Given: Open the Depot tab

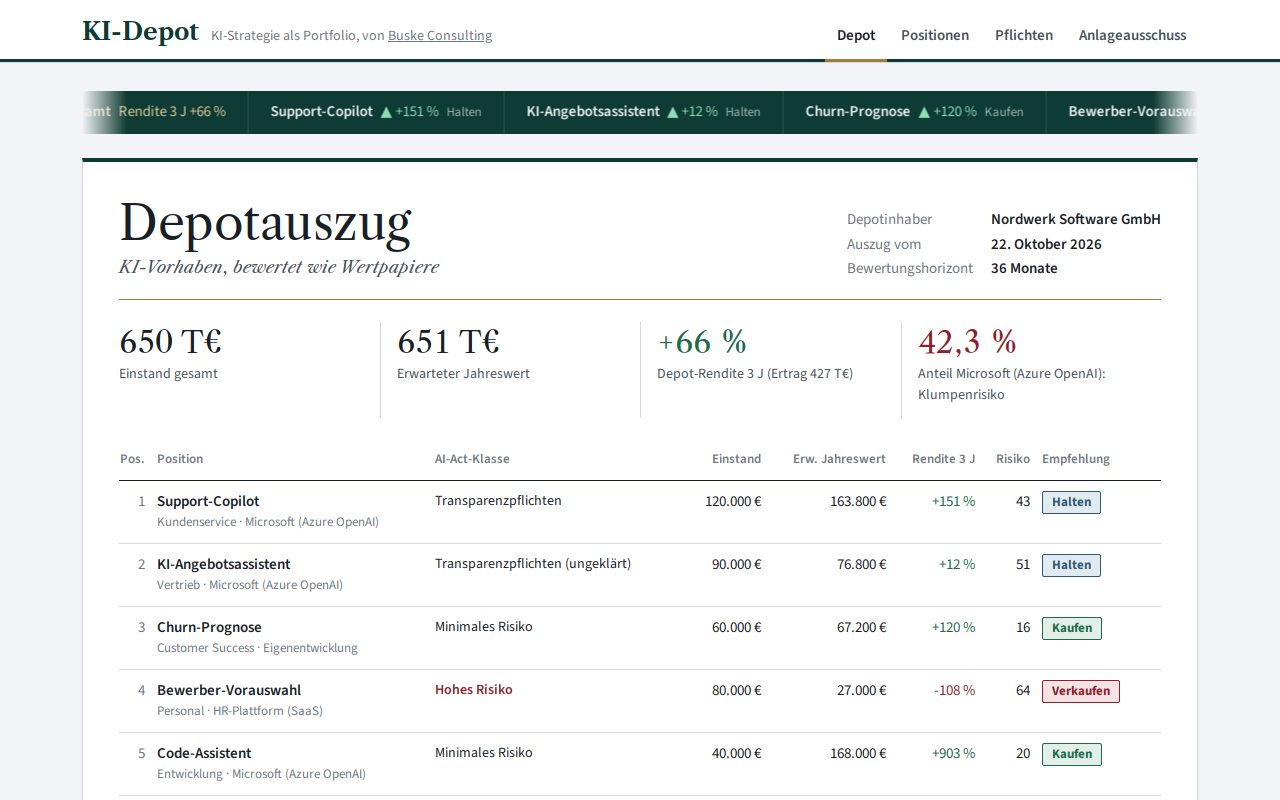Looking at the screenshot, I should point(856,35).
